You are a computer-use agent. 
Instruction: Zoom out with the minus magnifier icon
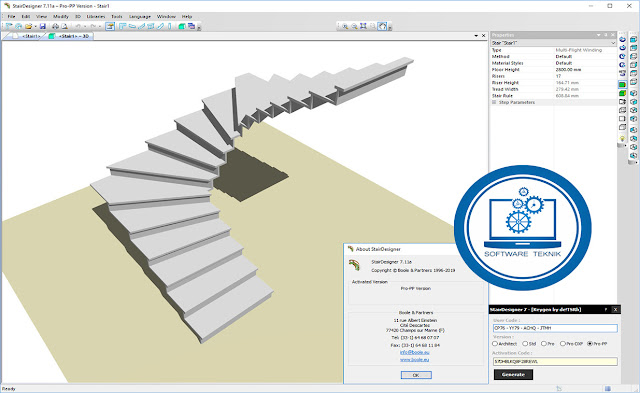coord(354,26)
